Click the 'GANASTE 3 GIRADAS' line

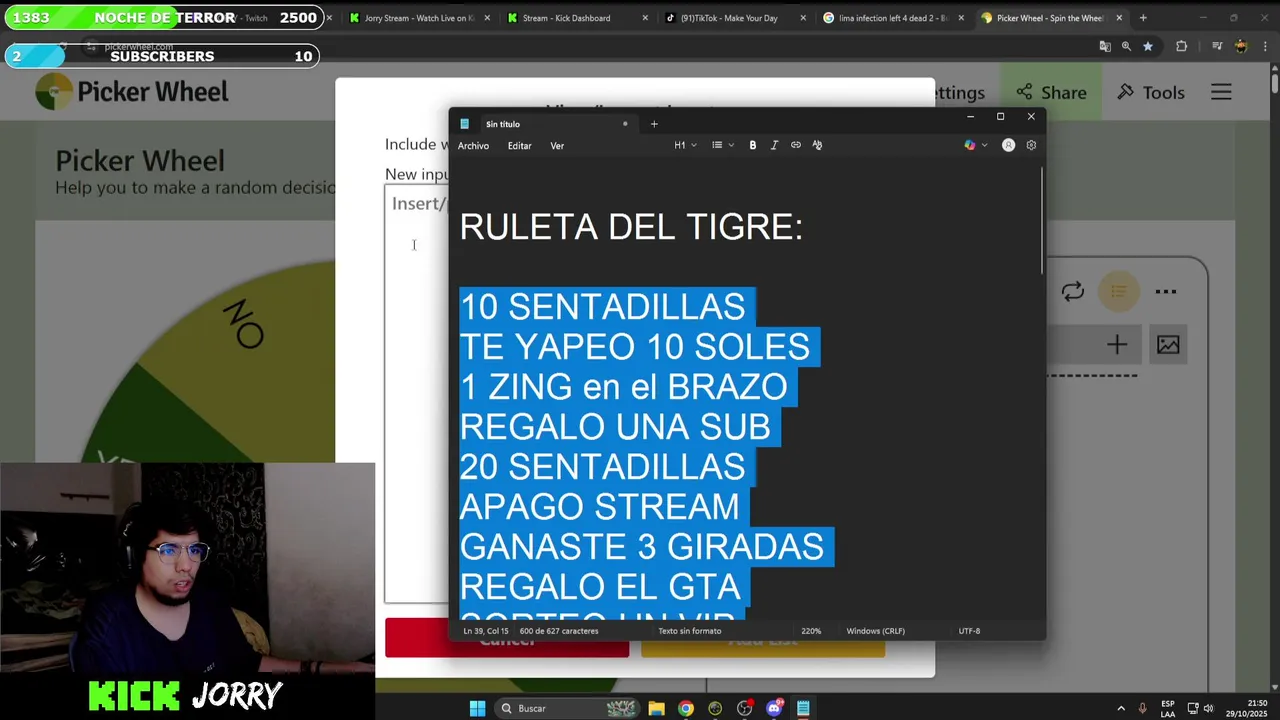pyautogui.click(x=641, y=547)
